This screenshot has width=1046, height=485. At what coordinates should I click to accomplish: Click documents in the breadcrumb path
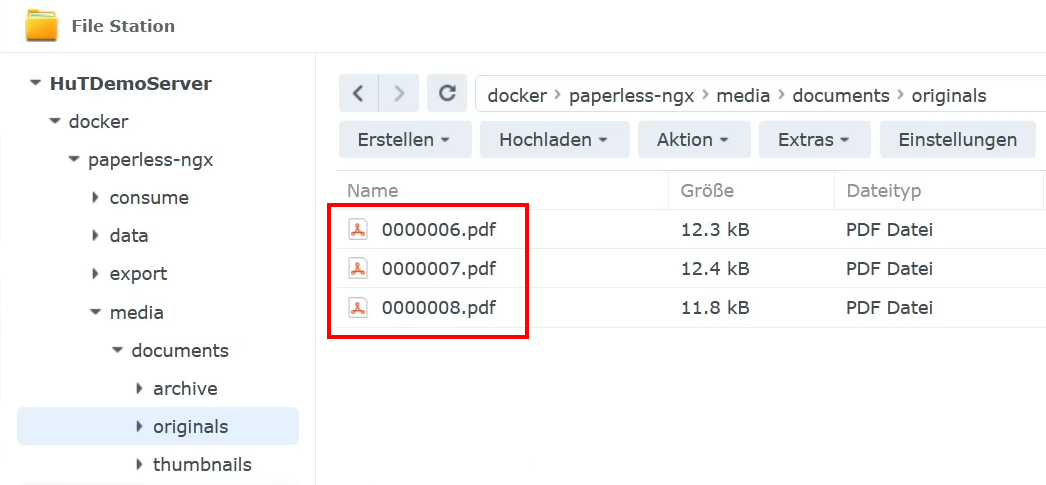(841, 95)
